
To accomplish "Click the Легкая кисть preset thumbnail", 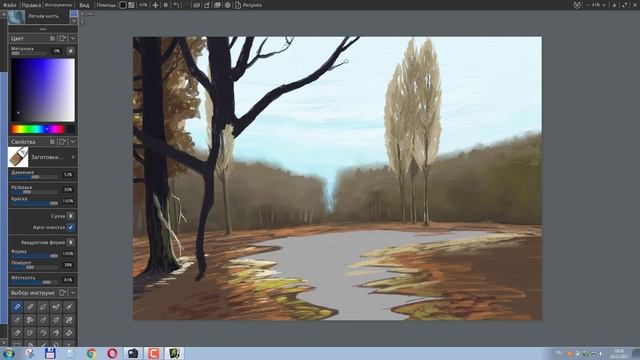I will point(16,17).
